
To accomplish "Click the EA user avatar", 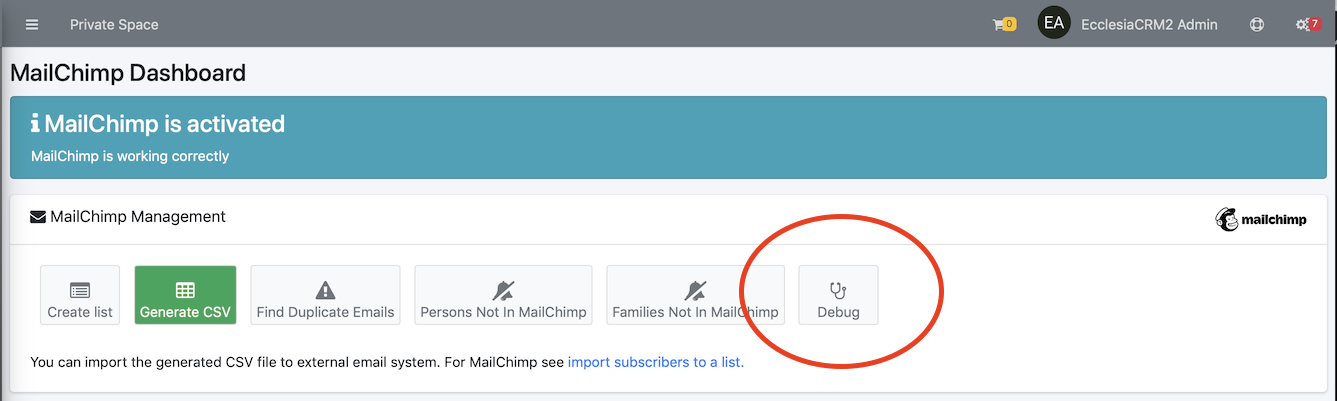I will coord(1054,23).
